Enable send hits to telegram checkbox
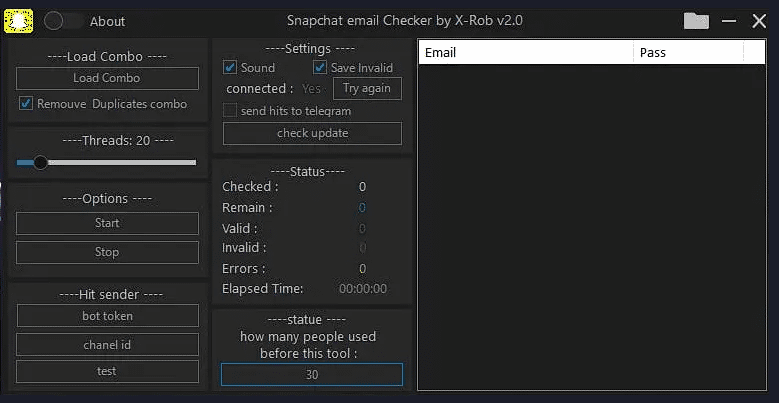Image resolution: width=779 pixels, height=403 pixels. (x=231, y=111)
